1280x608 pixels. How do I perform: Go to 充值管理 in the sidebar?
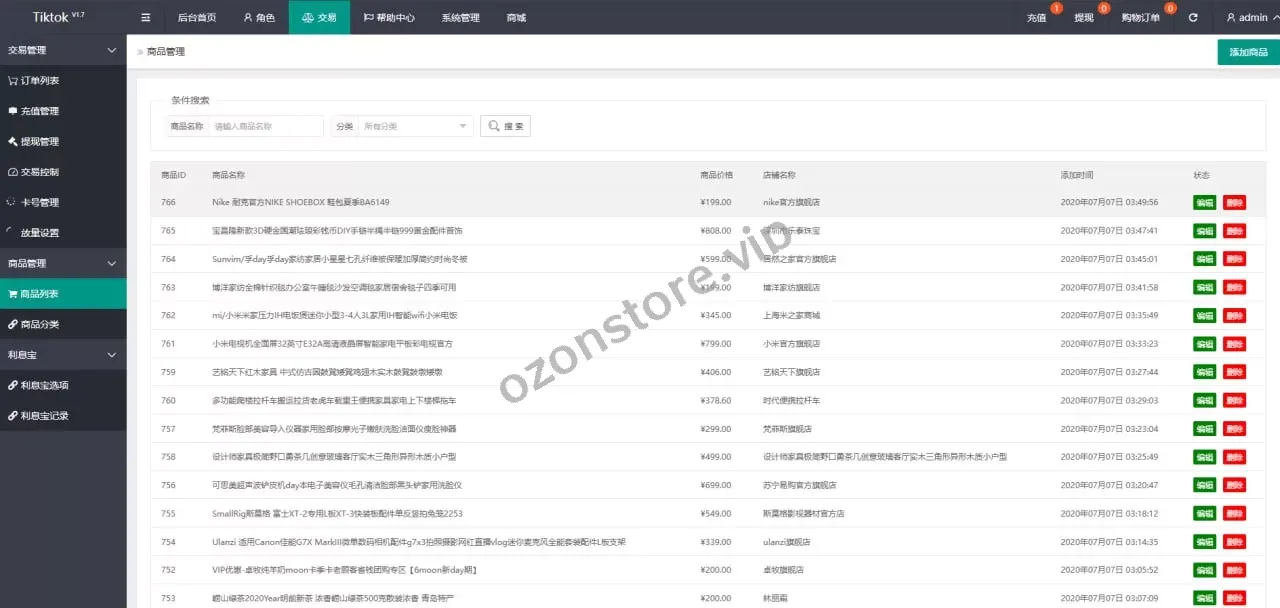pos(40,111)
